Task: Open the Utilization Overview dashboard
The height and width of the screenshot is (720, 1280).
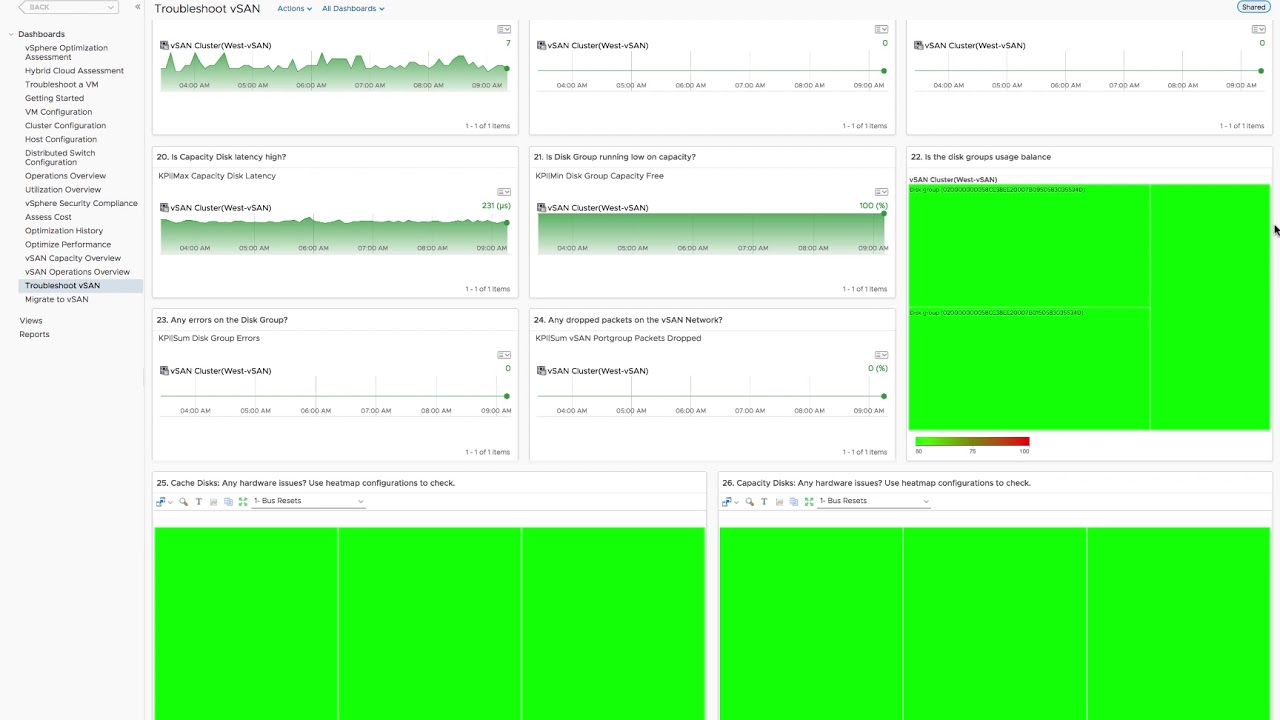Action: (x=63, y=190)
